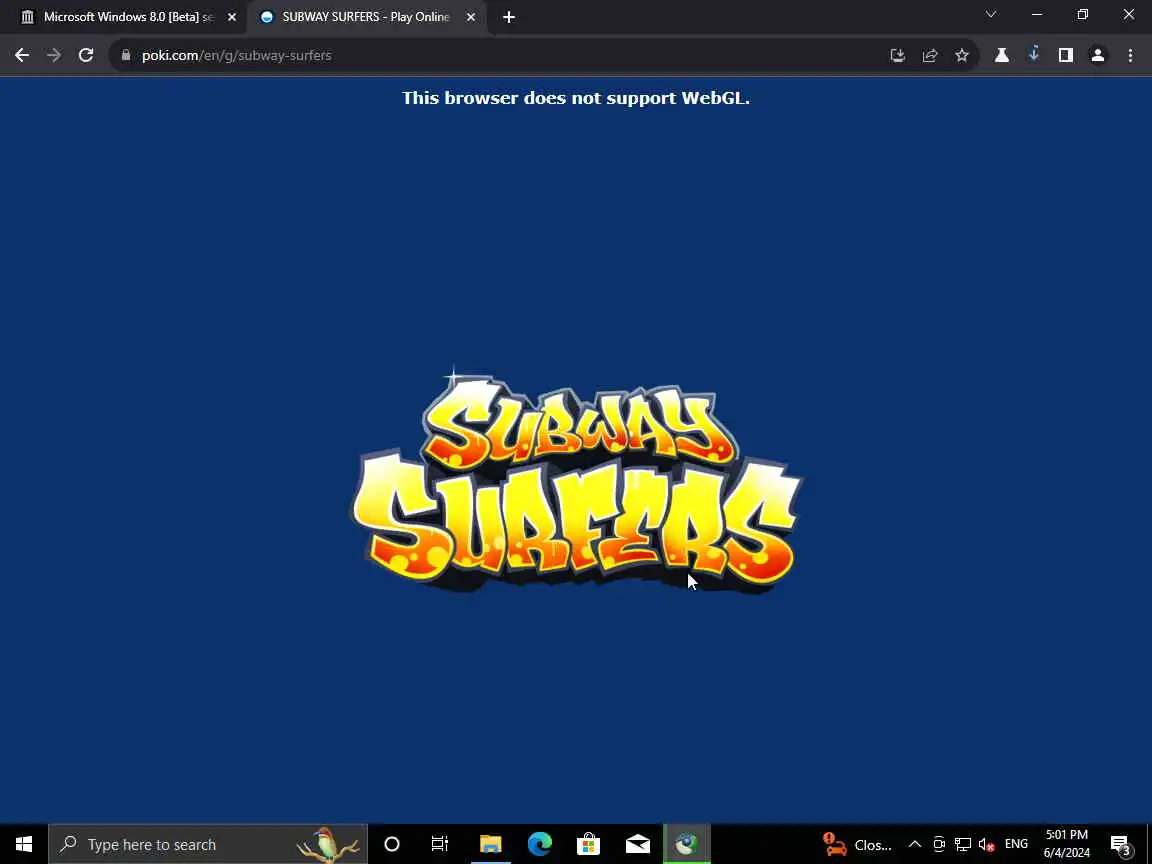Open Chrome Labs flask icon

pyautogui.click(x=1001, y=55)
